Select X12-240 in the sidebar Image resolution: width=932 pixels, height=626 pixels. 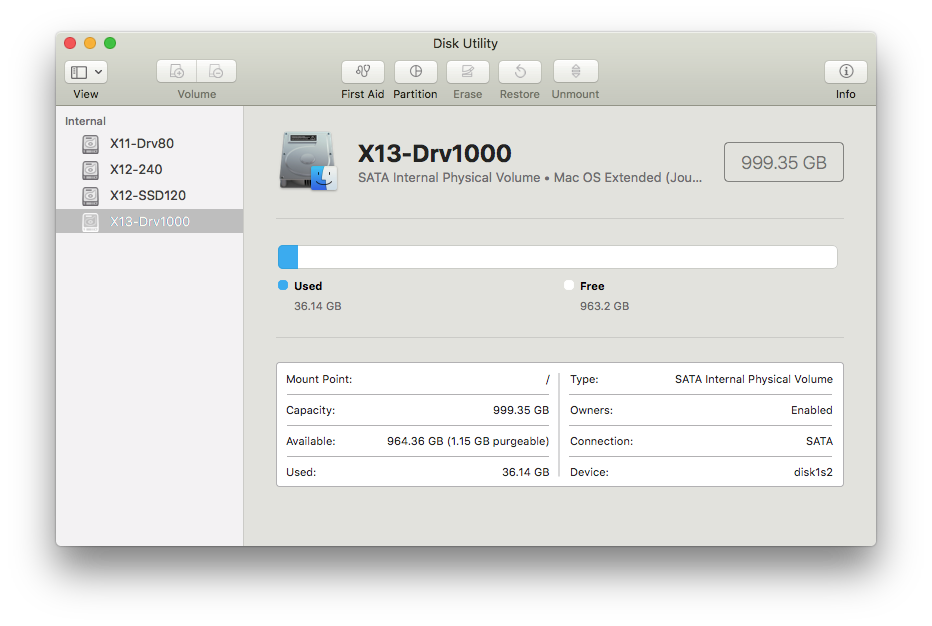pyautogui.click(x=150, y=169)
